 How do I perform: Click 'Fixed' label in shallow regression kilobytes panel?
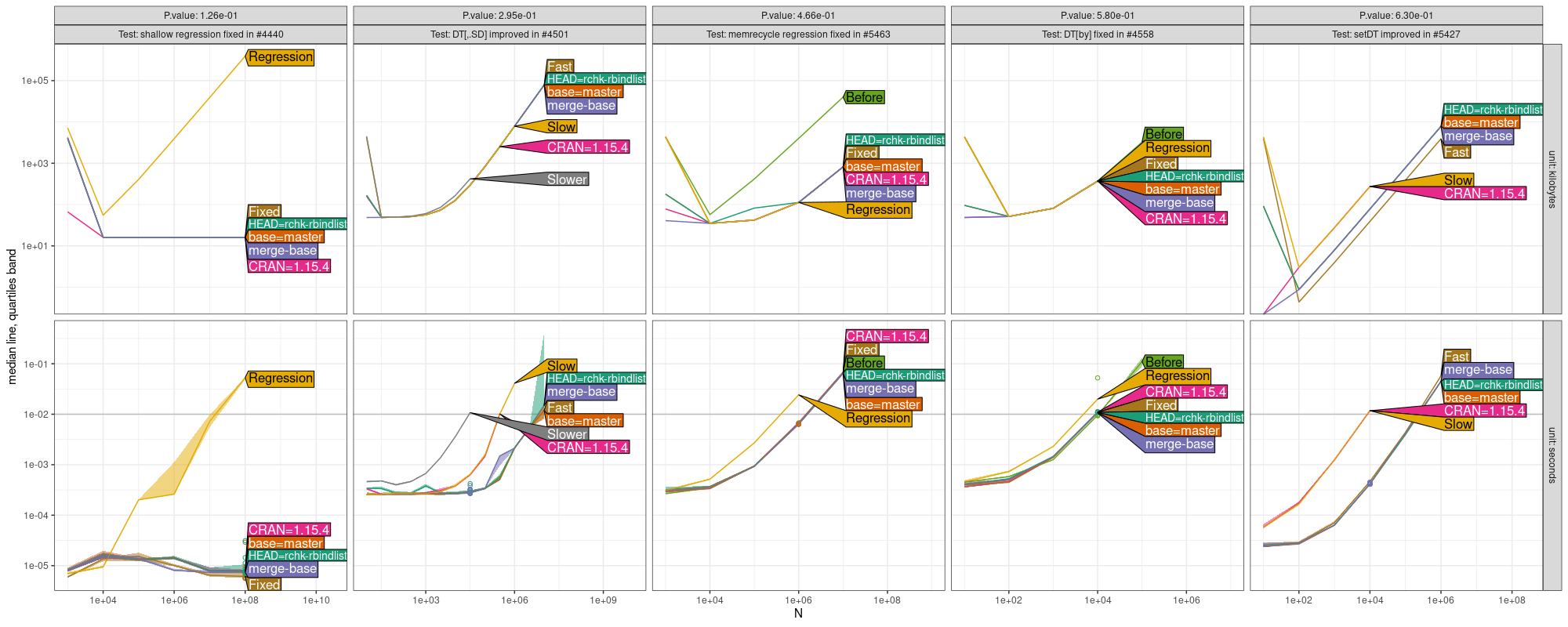coord(264,212)
